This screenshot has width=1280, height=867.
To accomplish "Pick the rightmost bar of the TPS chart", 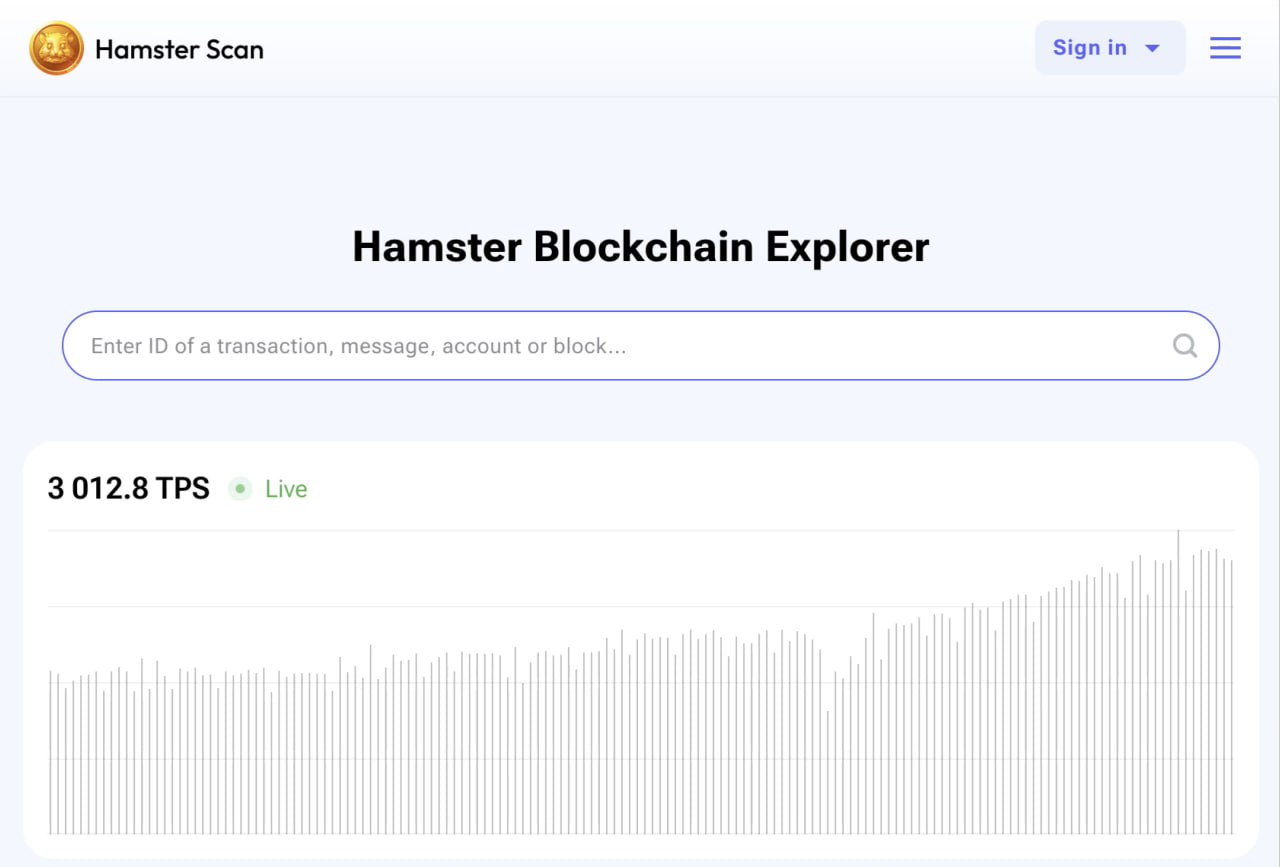I will pyautogui.click(x=1231, y=700).
